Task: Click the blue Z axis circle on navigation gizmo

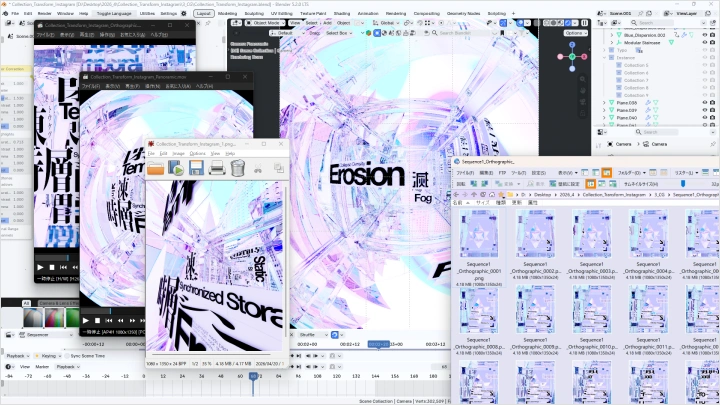Action: pyautogui.click(x=572, y=45)
